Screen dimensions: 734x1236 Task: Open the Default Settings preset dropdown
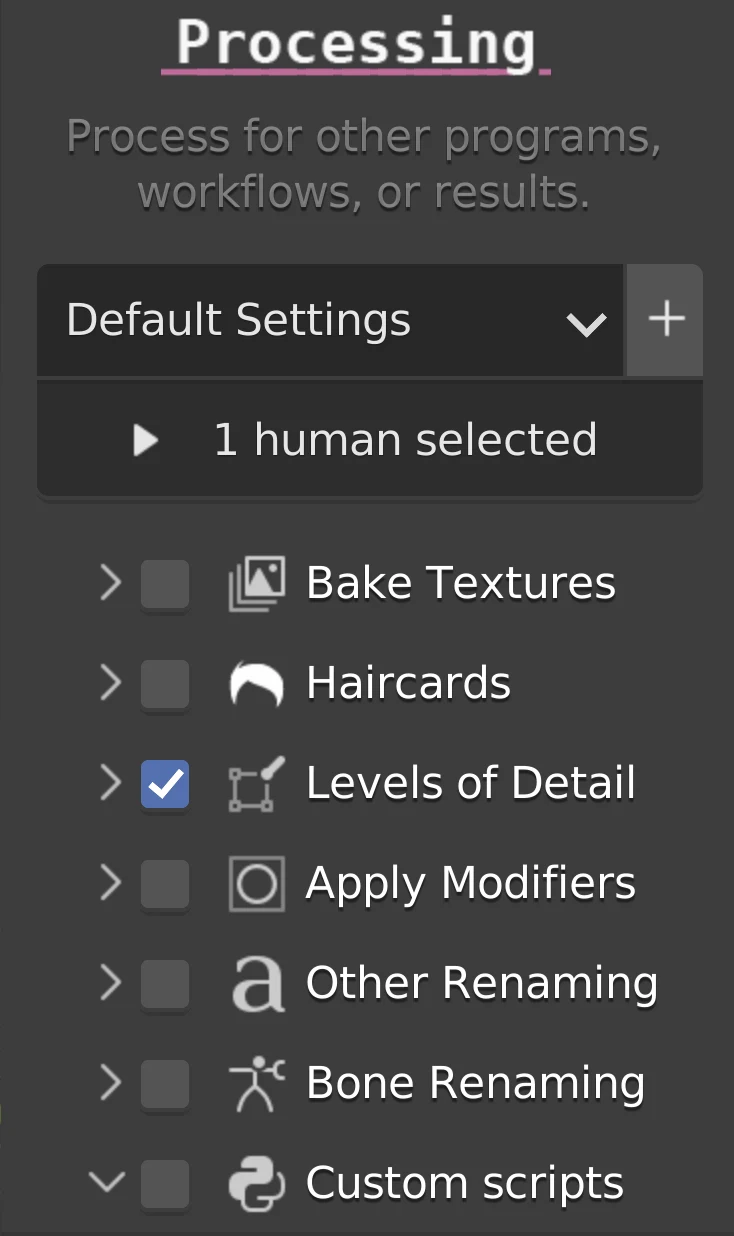(330, 320)
